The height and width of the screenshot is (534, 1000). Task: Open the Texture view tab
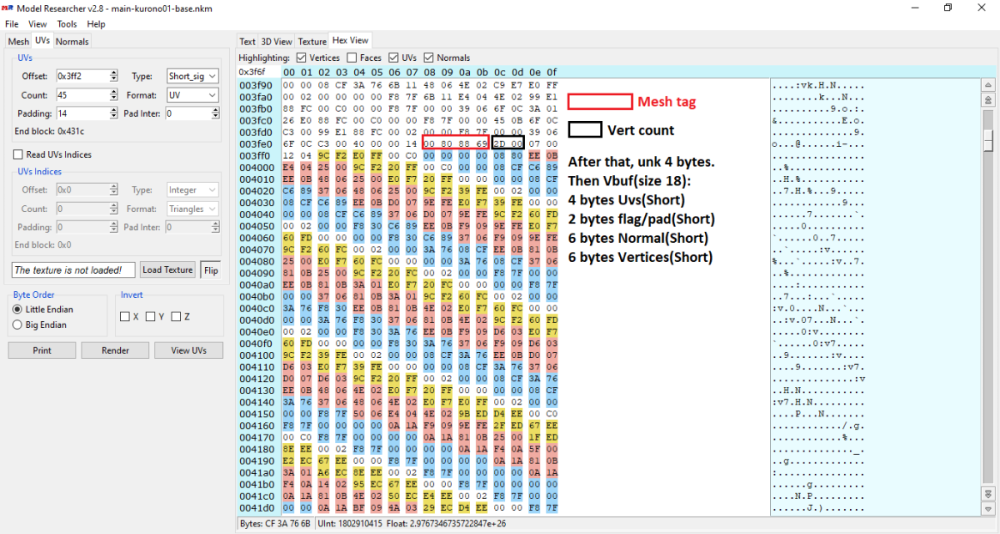312,41
